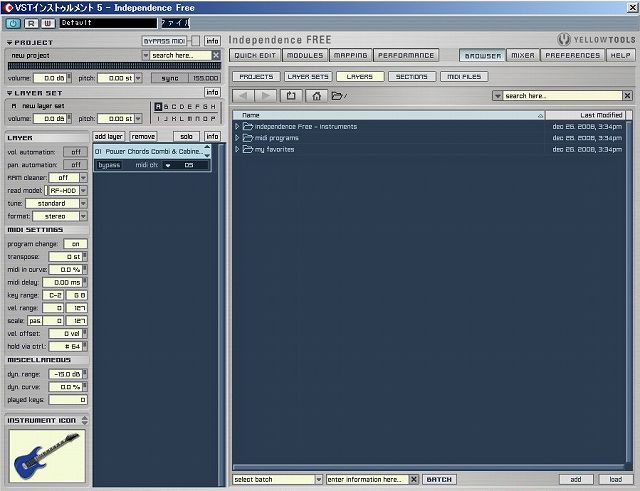Viewport: 640px width, 491px height.
Task: Open the PERFORMANCE tab
Action: click(x=406, y=55)
